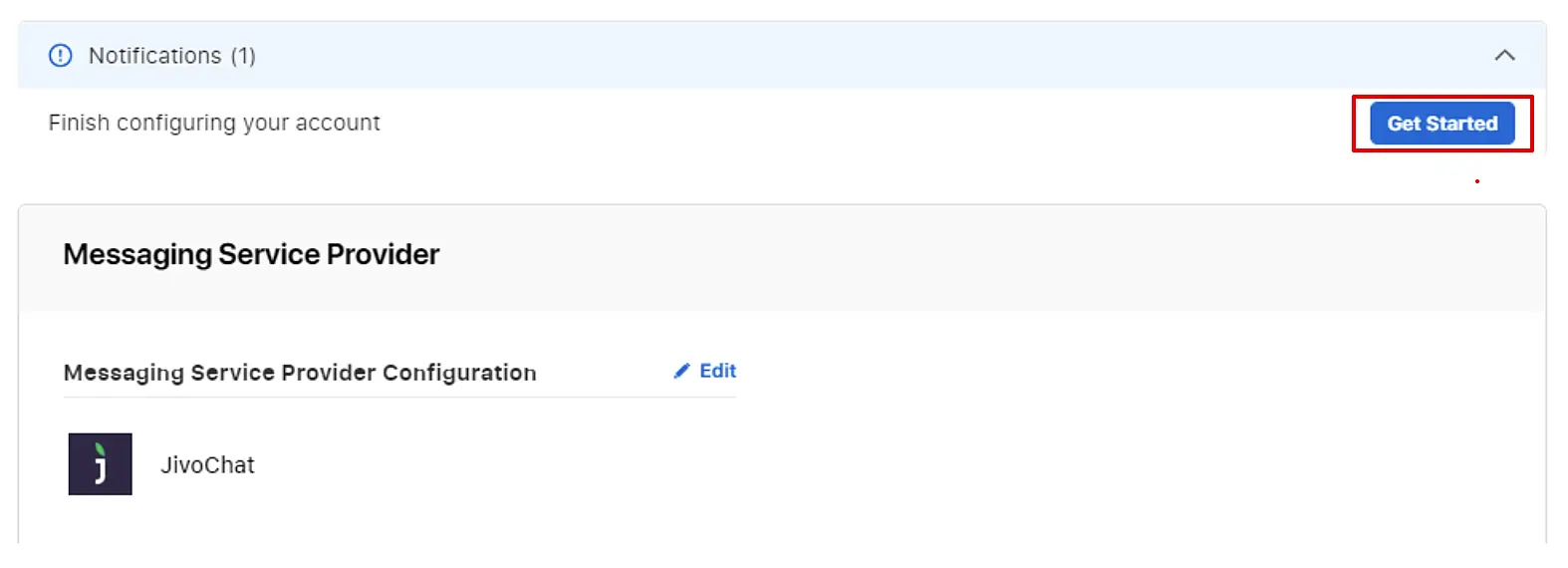
Task: Click empty space in the Notifications header bar
Action: 797,56
